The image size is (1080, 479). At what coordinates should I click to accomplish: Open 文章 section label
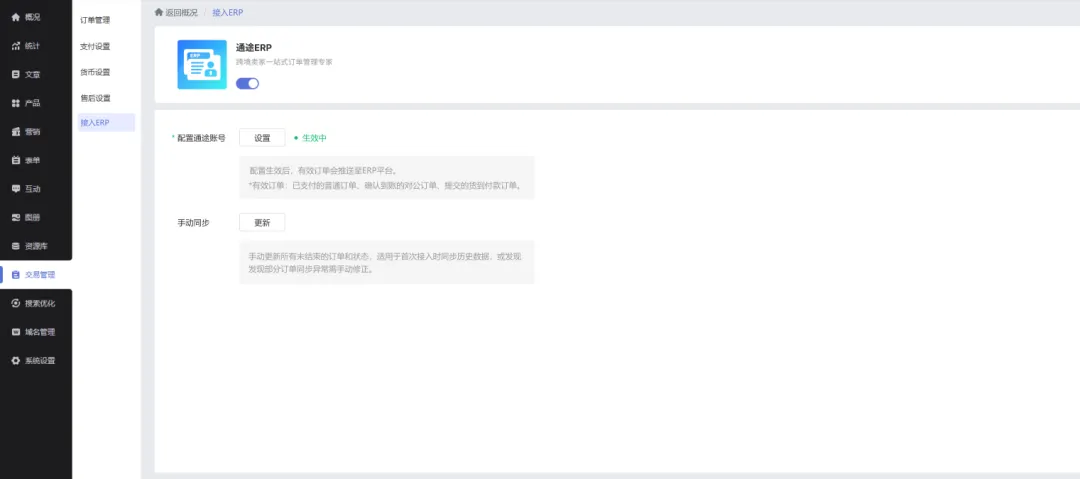click(32, 74)
